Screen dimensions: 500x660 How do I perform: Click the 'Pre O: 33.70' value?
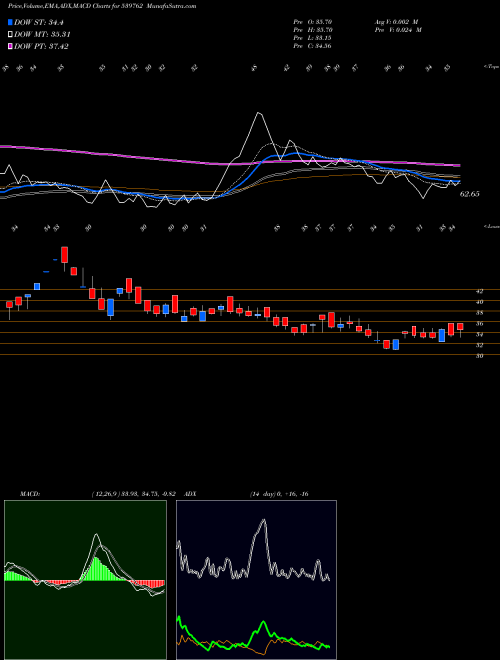[x=313, y=22]
